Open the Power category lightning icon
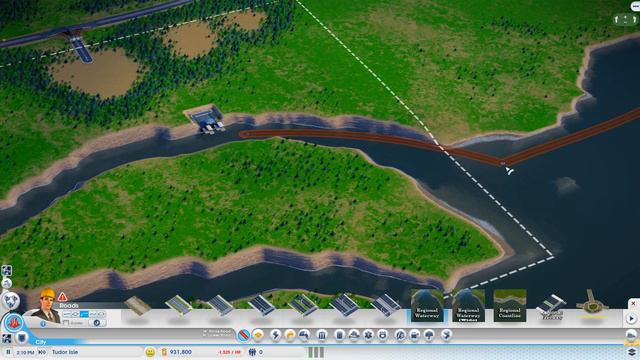The width and height of the screenshot is (640, 360). click(276, 335)
